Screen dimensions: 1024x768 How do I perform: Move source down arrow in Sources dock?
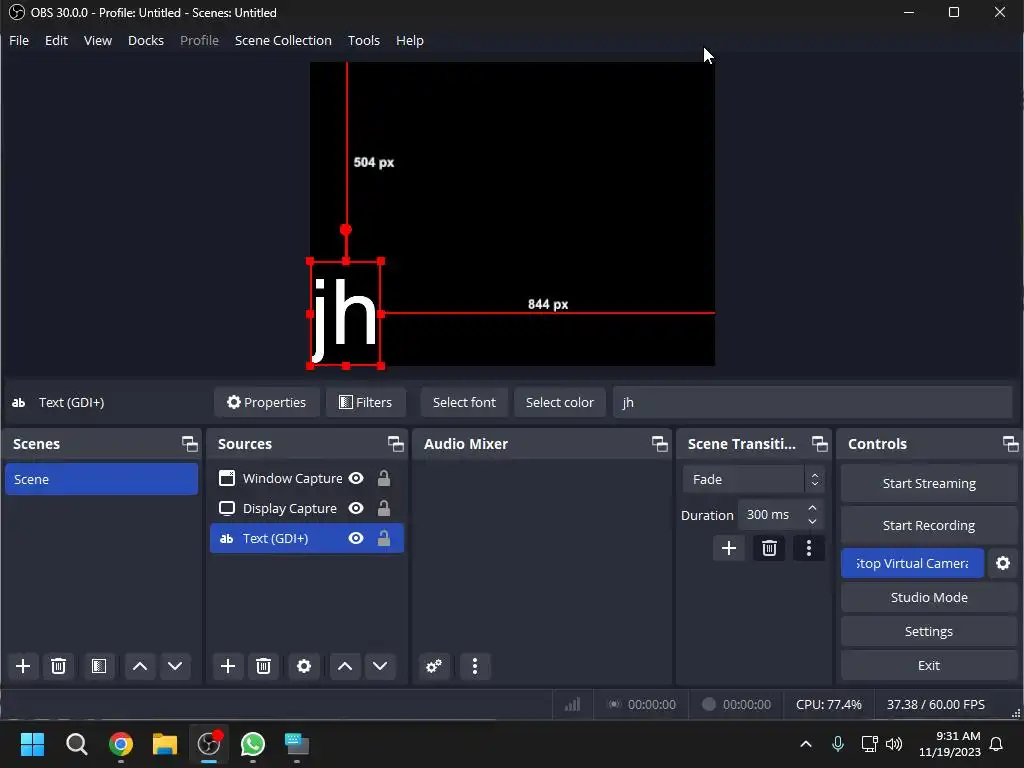click(x=380, y=666)
